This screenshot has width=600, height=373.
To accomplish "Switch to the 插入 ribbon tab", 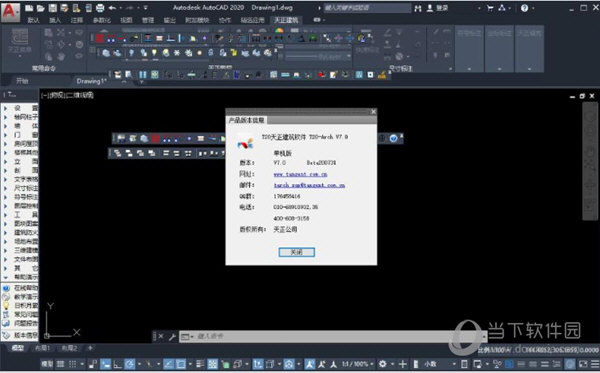I will coord(55,20).
